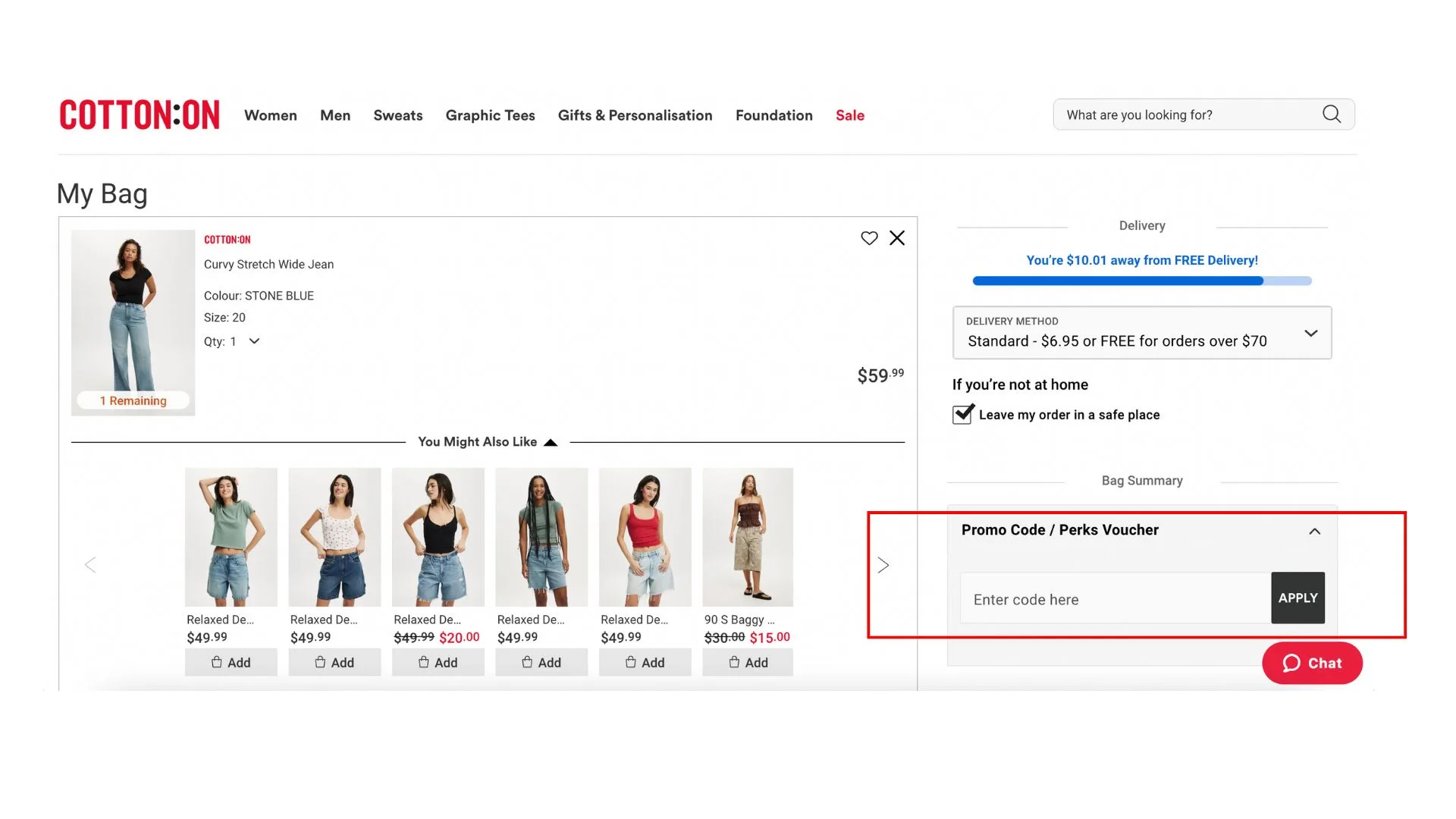Screen dimensions: 1456x819
Task: Save the jean to wishlist with the heart icon
Action: tap(869, 237)
